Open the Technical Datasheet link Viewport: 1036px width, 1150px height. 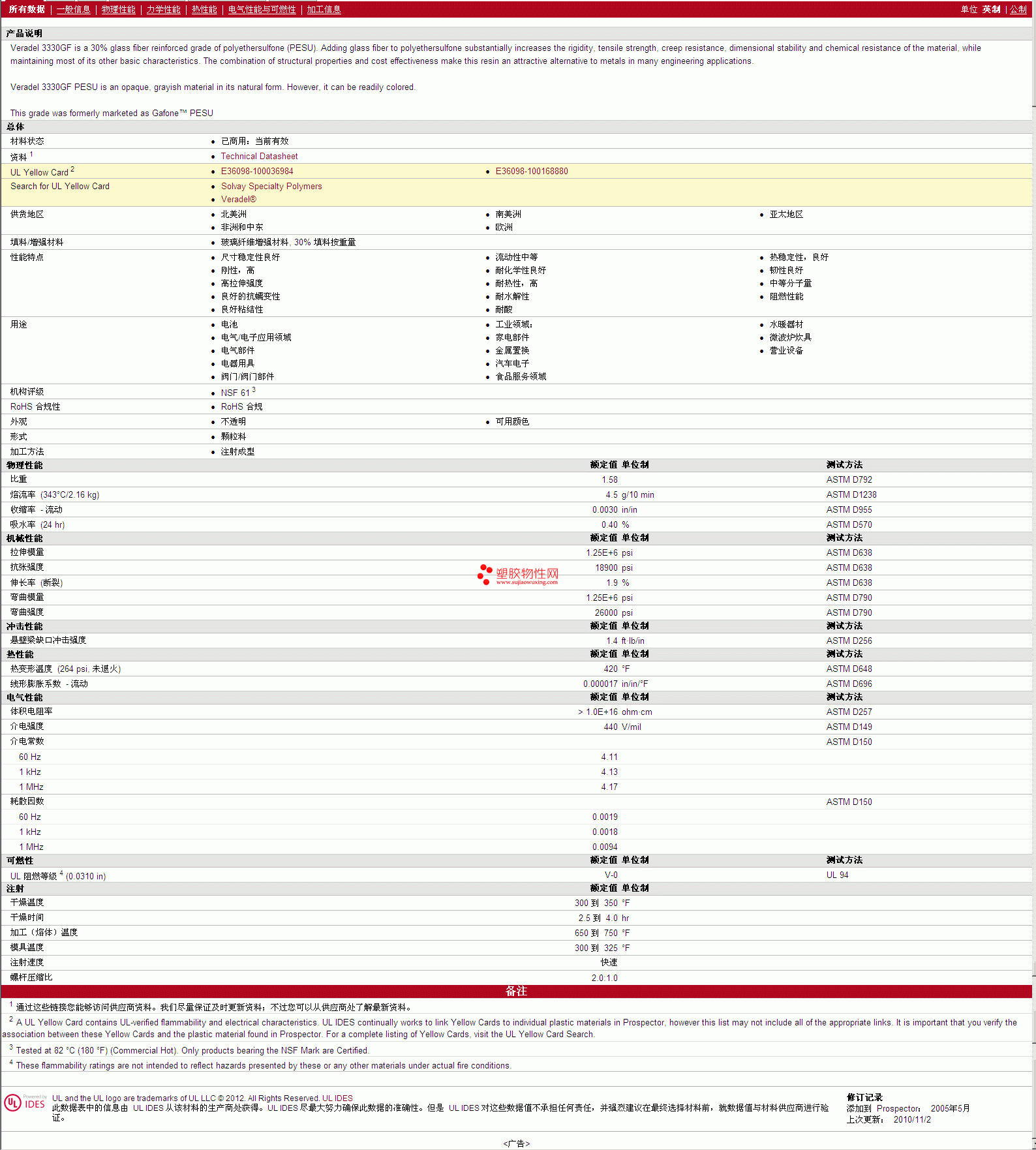click(259, 157)
